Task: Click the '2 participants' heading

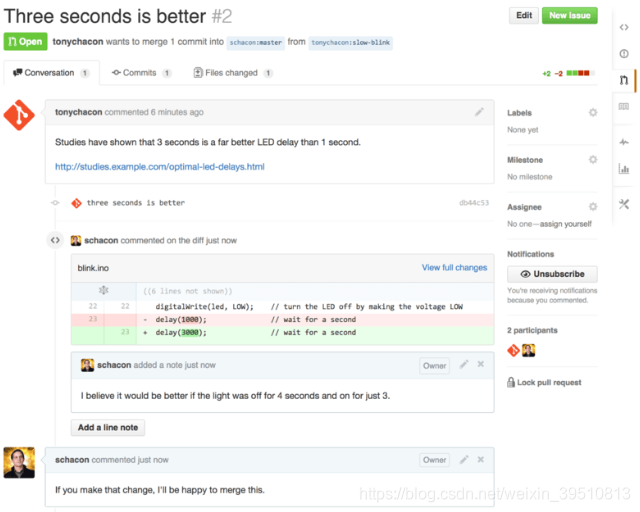Action: pos(532,330)
